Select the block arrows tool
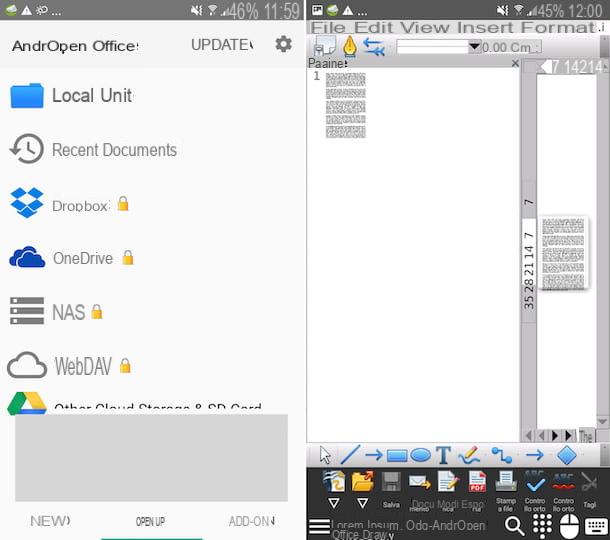This screenshot has height=540, width=610. click(x=535, y=455)
